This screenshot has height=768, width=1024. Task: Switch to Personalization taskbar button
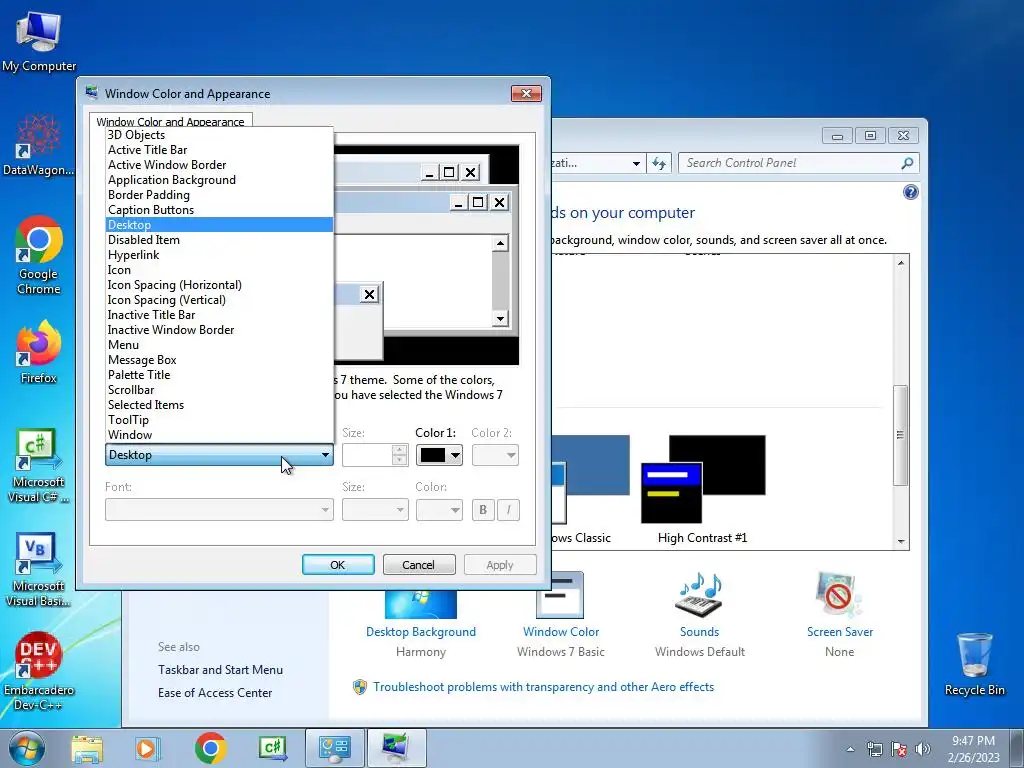tap(396, 748)
